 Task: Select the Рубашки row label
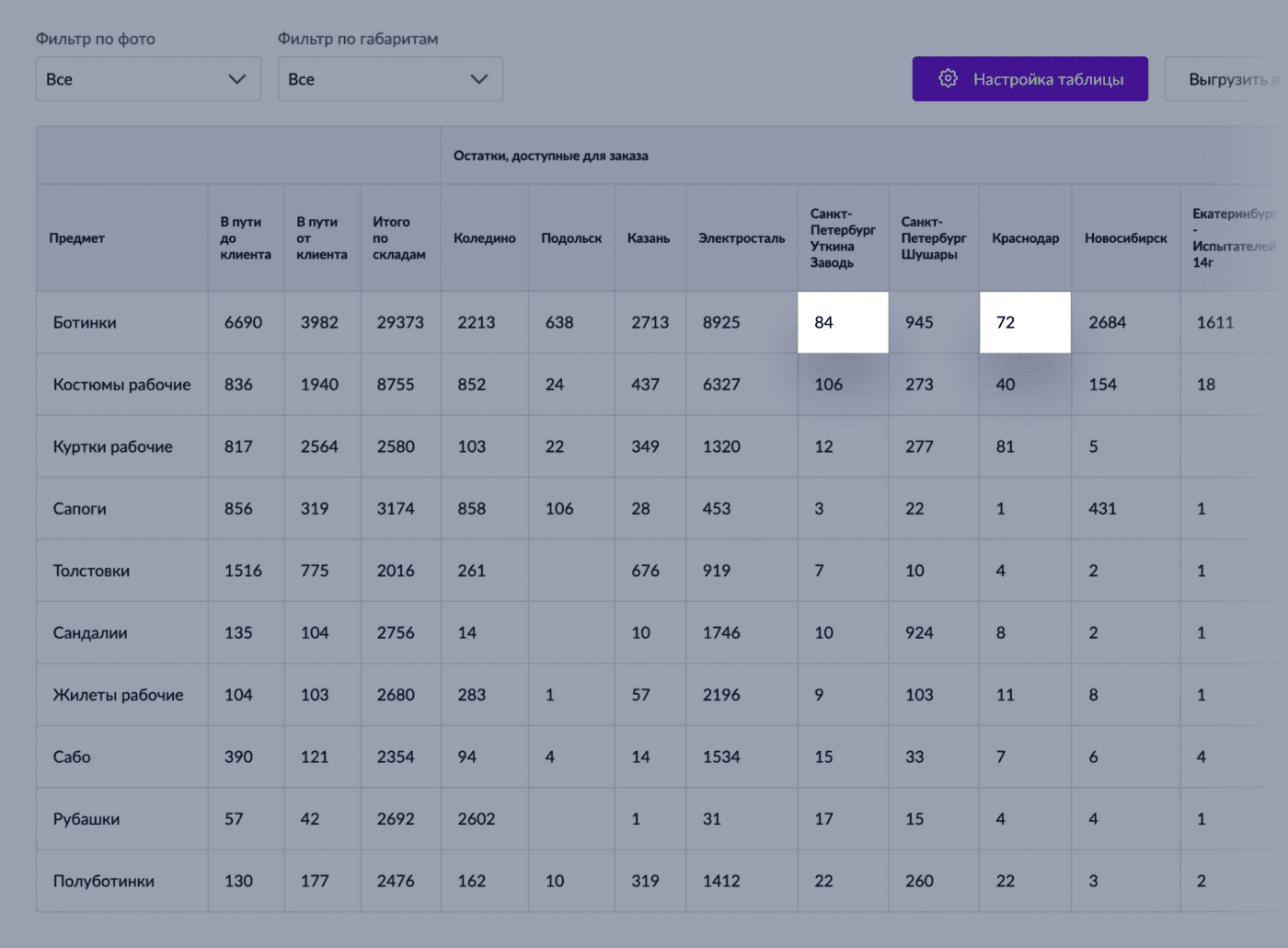pos(86,819)
